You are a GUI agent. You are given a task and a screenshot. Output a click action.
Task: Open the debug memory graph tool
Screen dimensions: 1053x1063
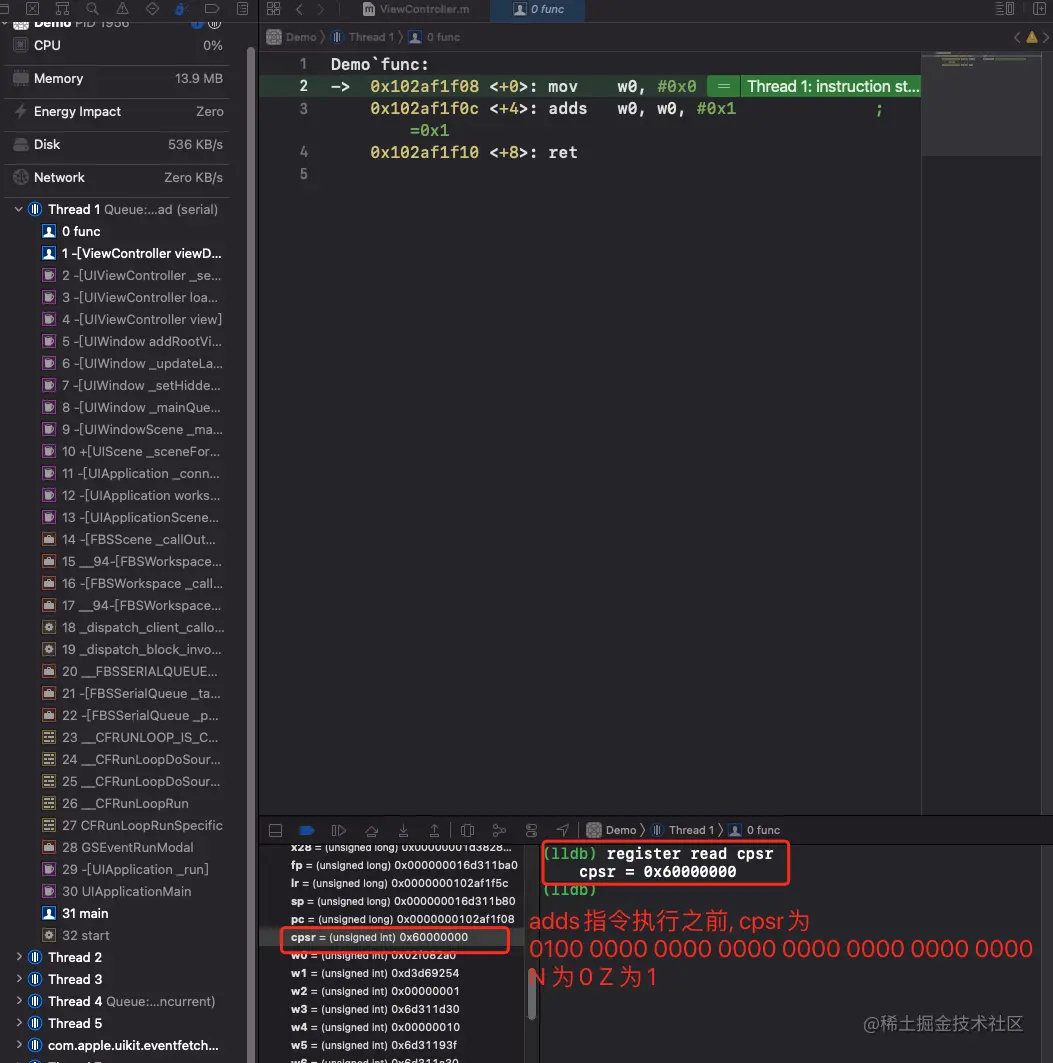coord(499,830)
